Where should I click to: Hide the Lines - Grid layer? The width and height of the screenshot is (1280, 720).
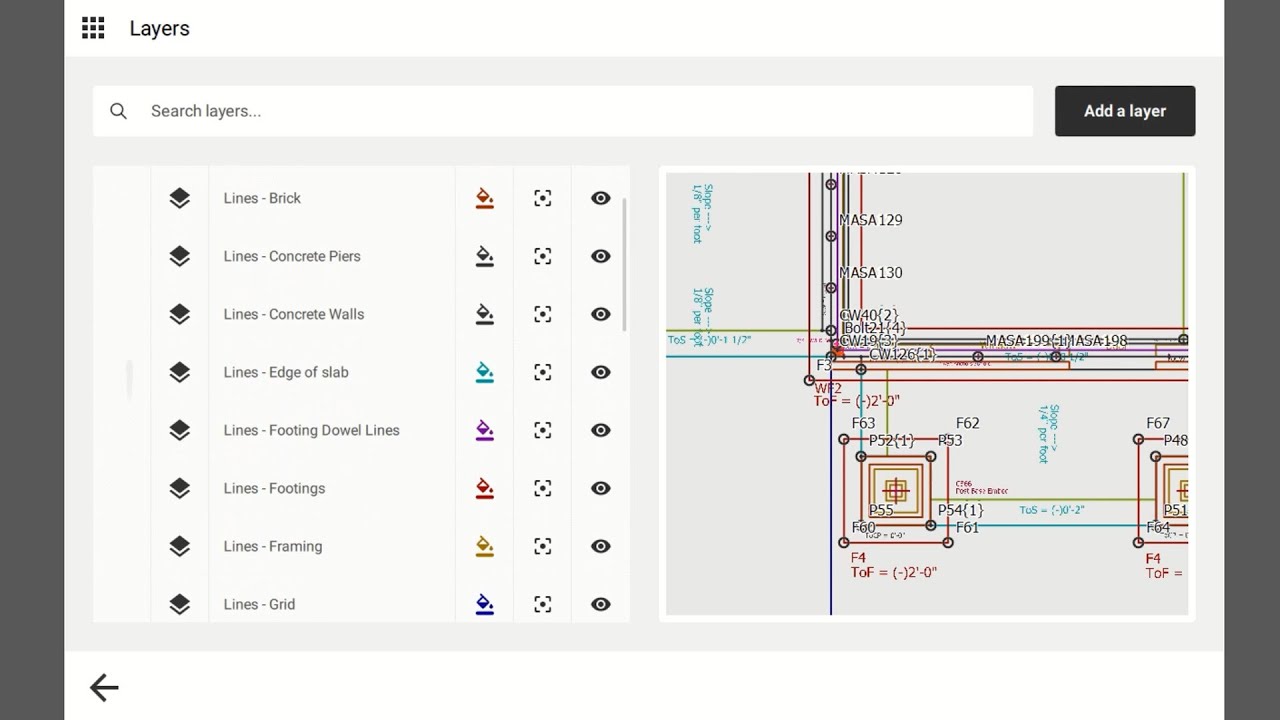point(601,604)
